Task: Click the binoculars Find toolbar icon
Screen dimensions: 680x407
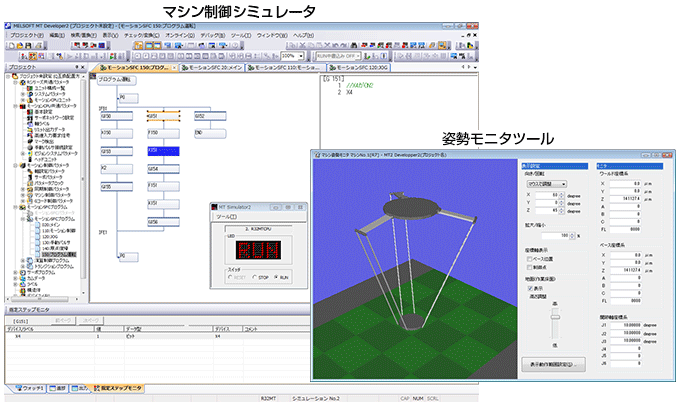Action: pos(354,45)
